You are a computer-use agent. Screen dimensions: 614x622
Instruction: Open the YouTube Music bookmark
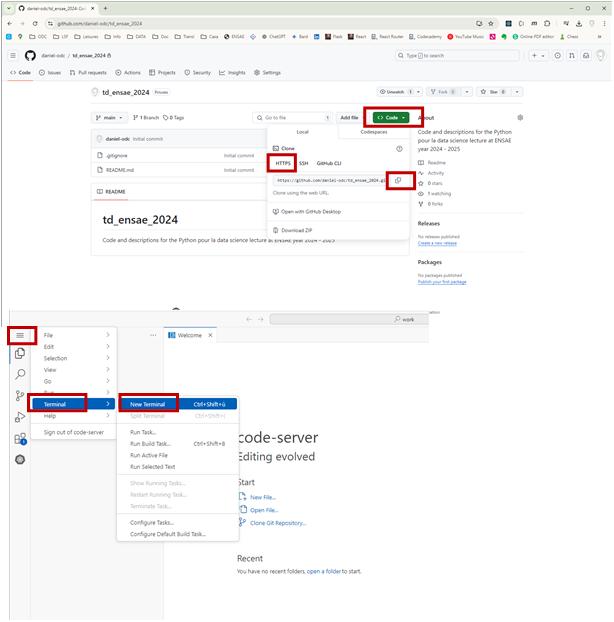466,36
